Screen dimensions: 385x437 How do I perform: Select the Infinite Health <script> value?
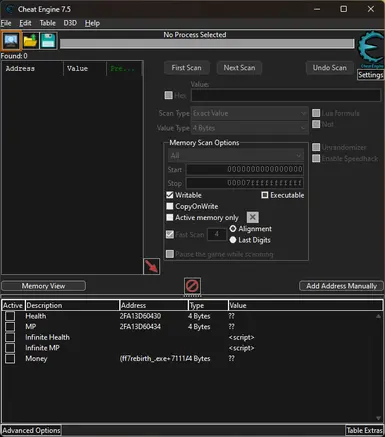tap(242, 337)
